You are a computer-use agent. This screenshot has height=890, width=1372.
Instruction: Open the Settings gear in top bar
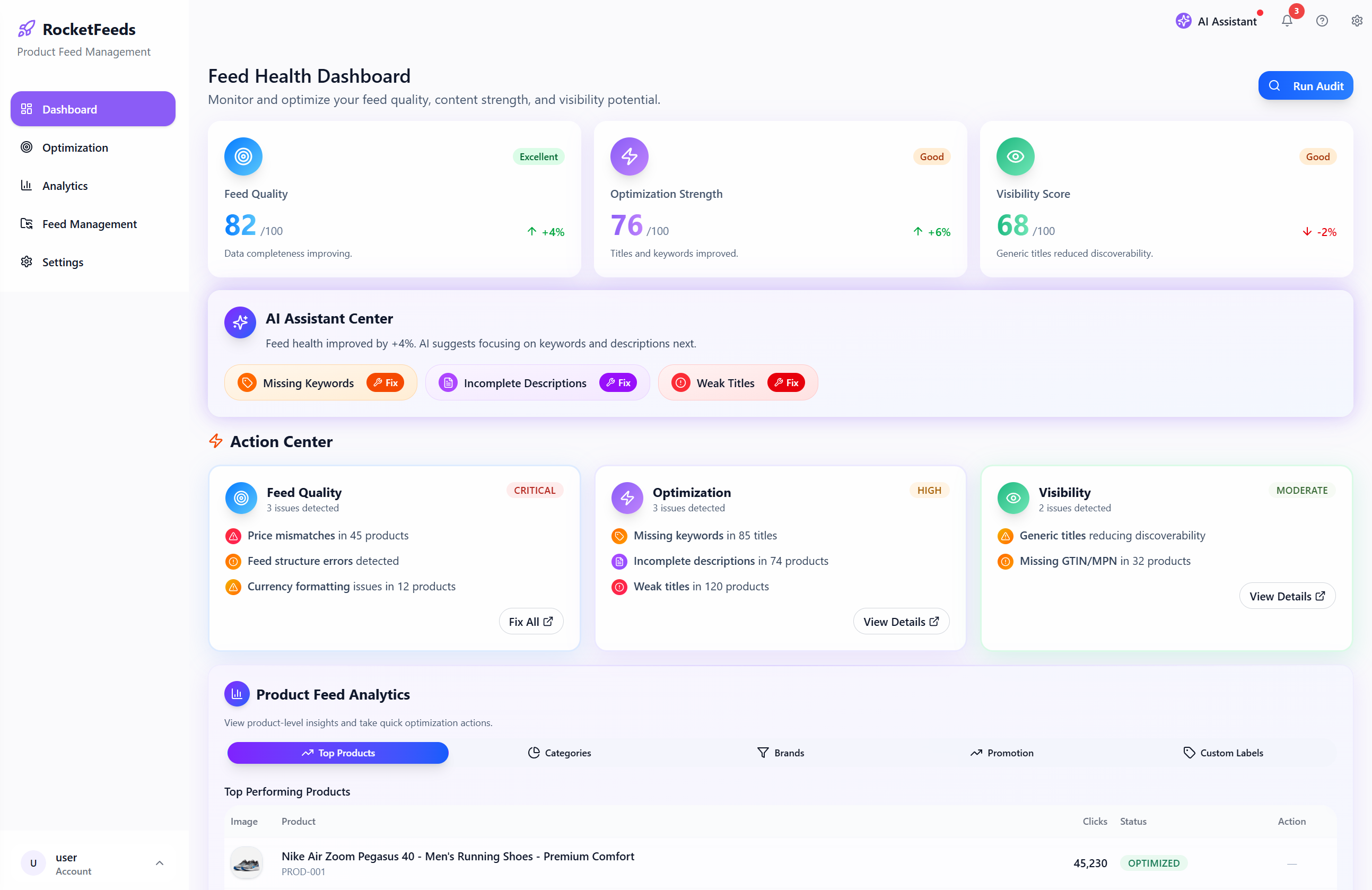pos(1356,21)
